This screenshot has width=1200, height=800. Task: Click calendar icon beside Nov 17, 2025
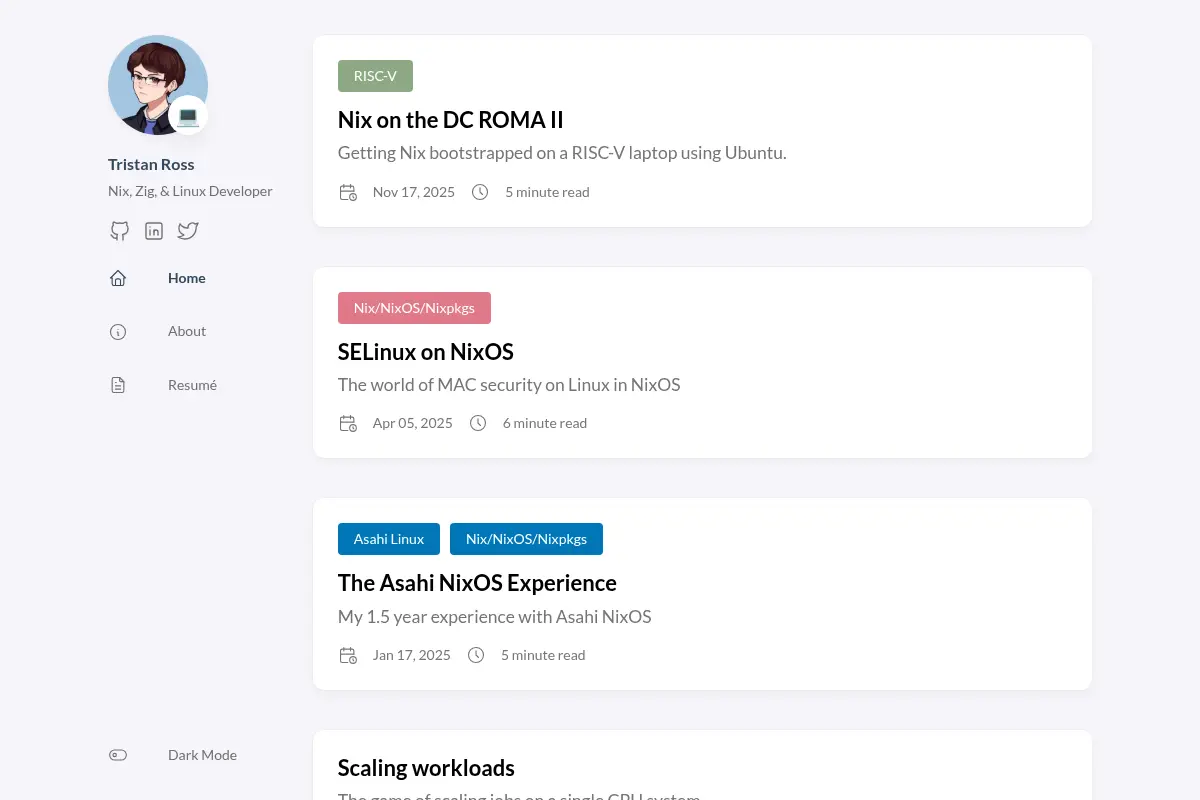pyautogui.click(x=348, y=192)
